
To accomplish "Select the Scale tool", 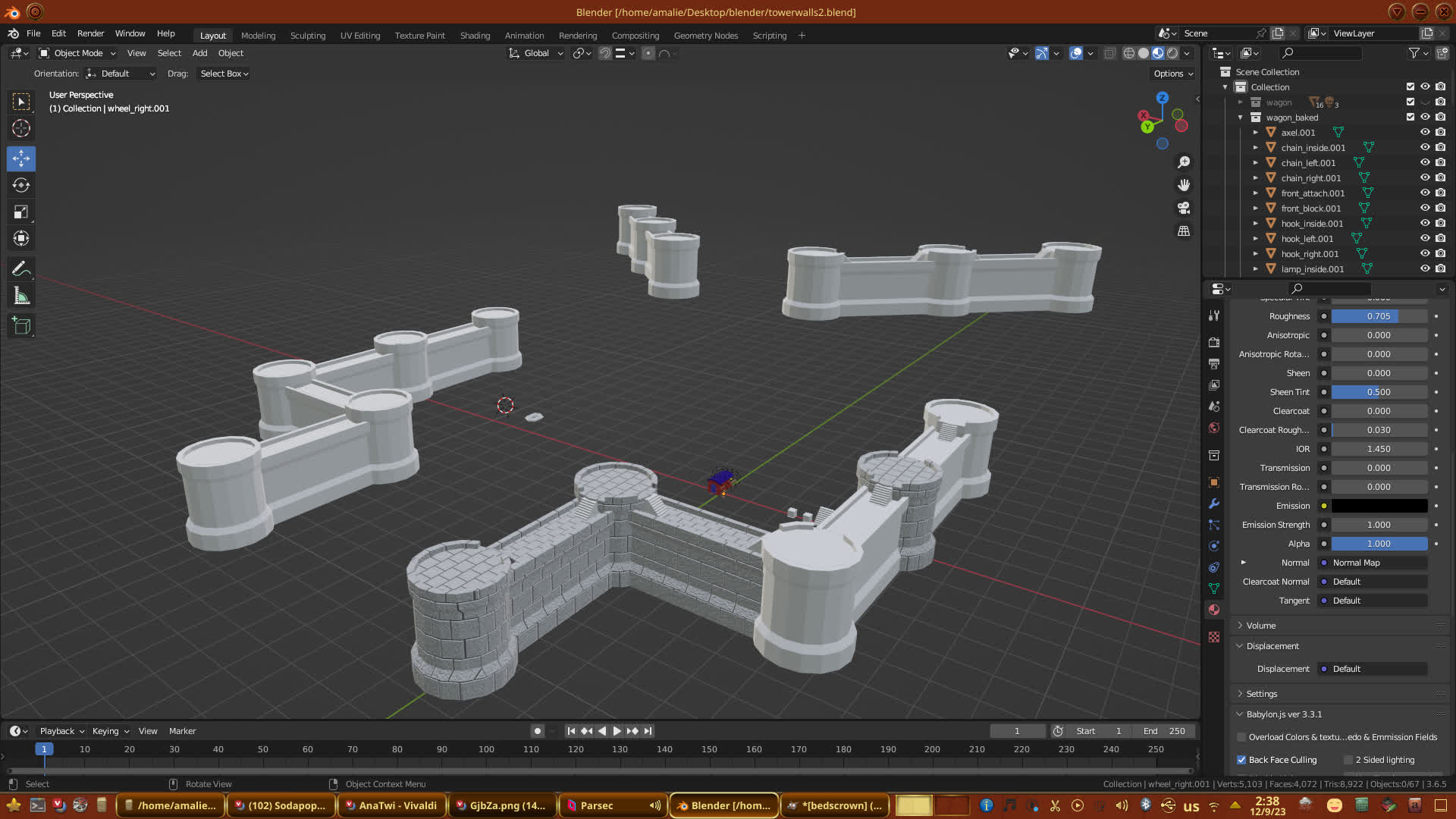I will tap(21, 212).
